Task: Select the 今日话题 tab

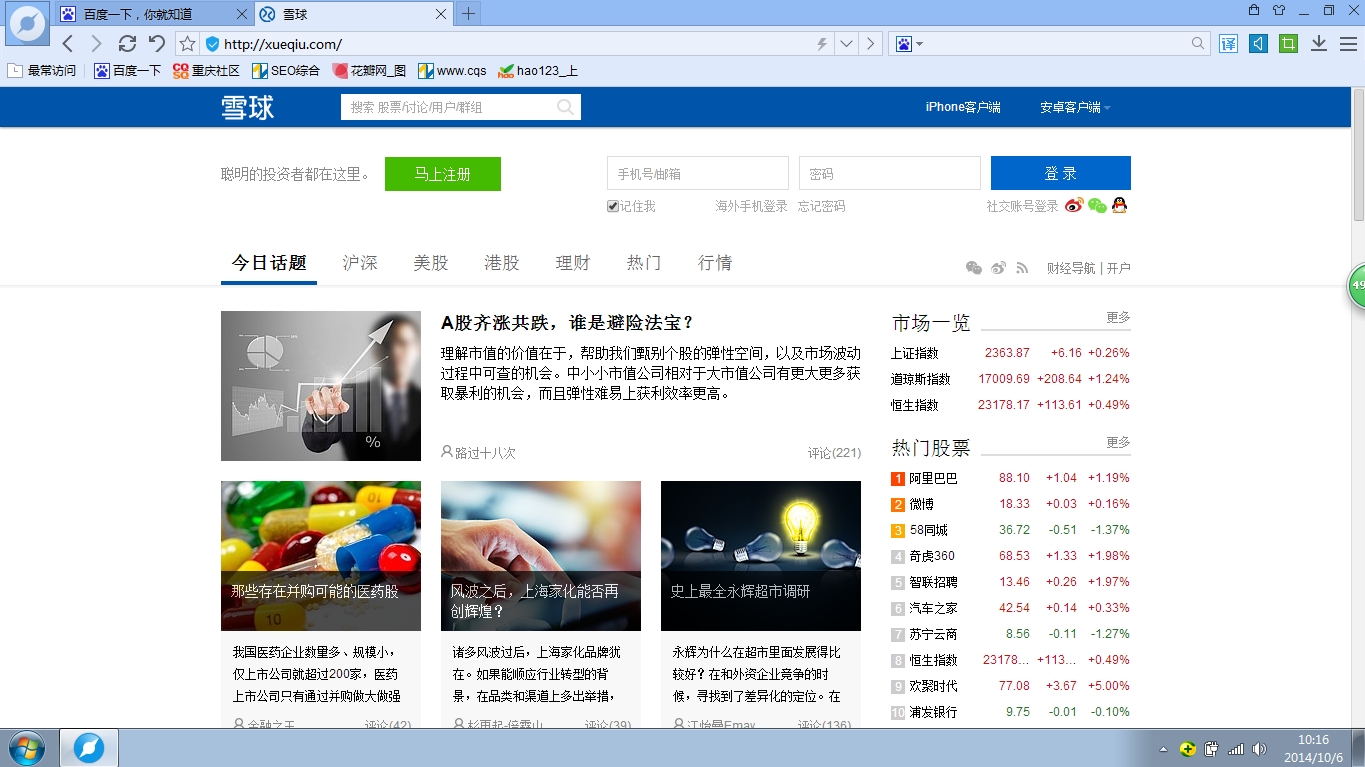Action: 269,263
